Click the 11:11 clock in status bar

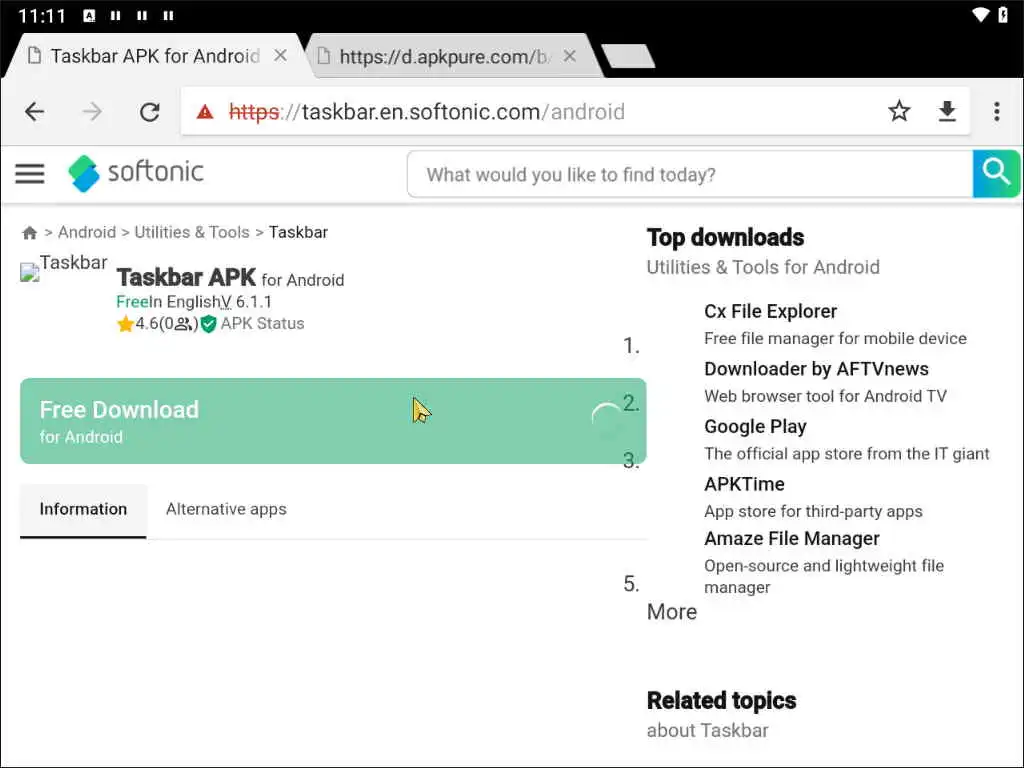[42, 15]
